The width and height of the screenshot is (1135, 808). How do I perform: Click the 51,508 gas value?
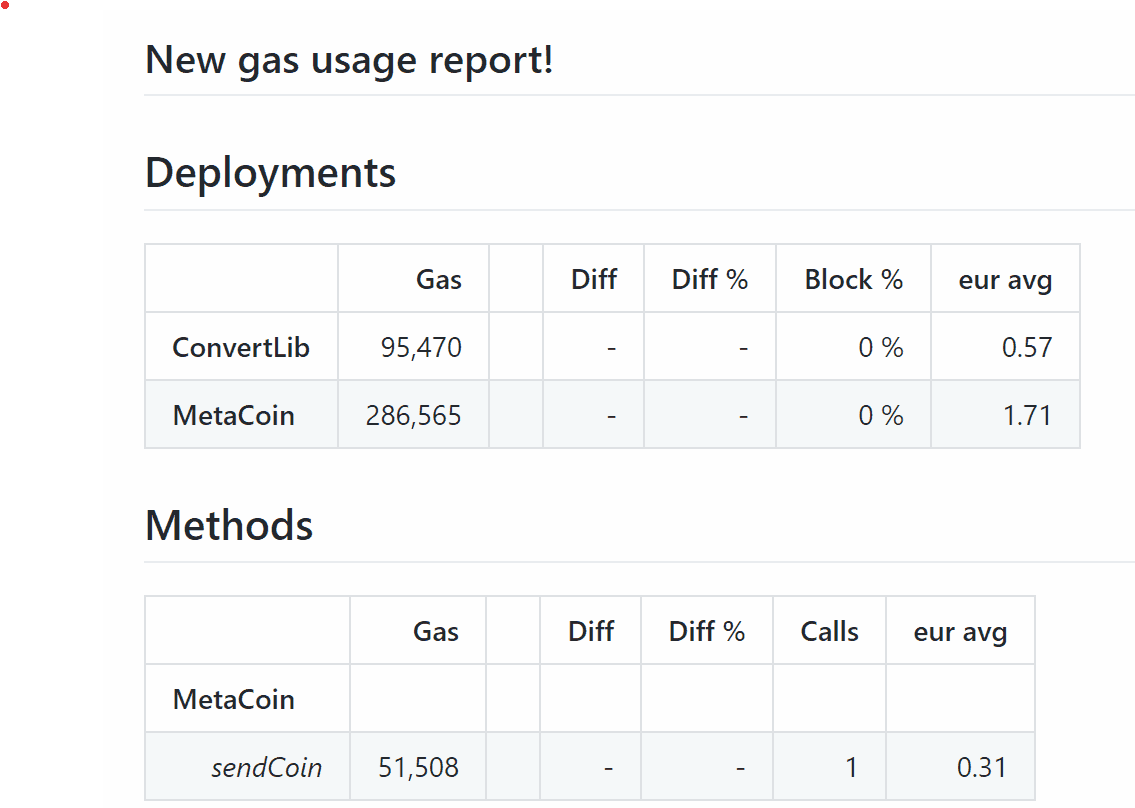[x=418, y=767]
